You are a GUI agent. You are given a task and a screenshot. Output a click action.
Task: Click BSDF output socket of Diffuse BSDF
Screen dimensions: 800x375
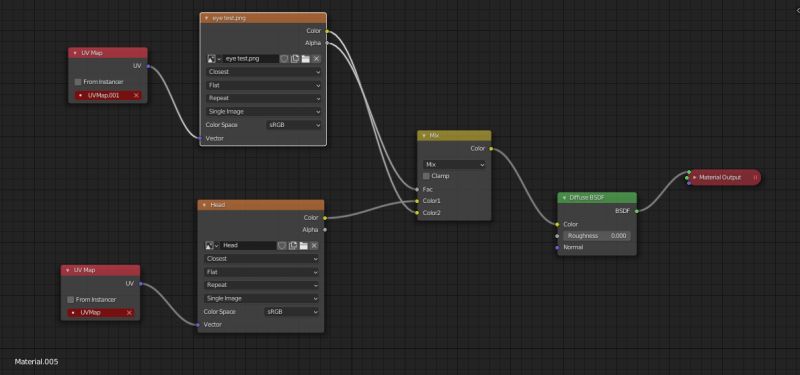tap(636, 211)
